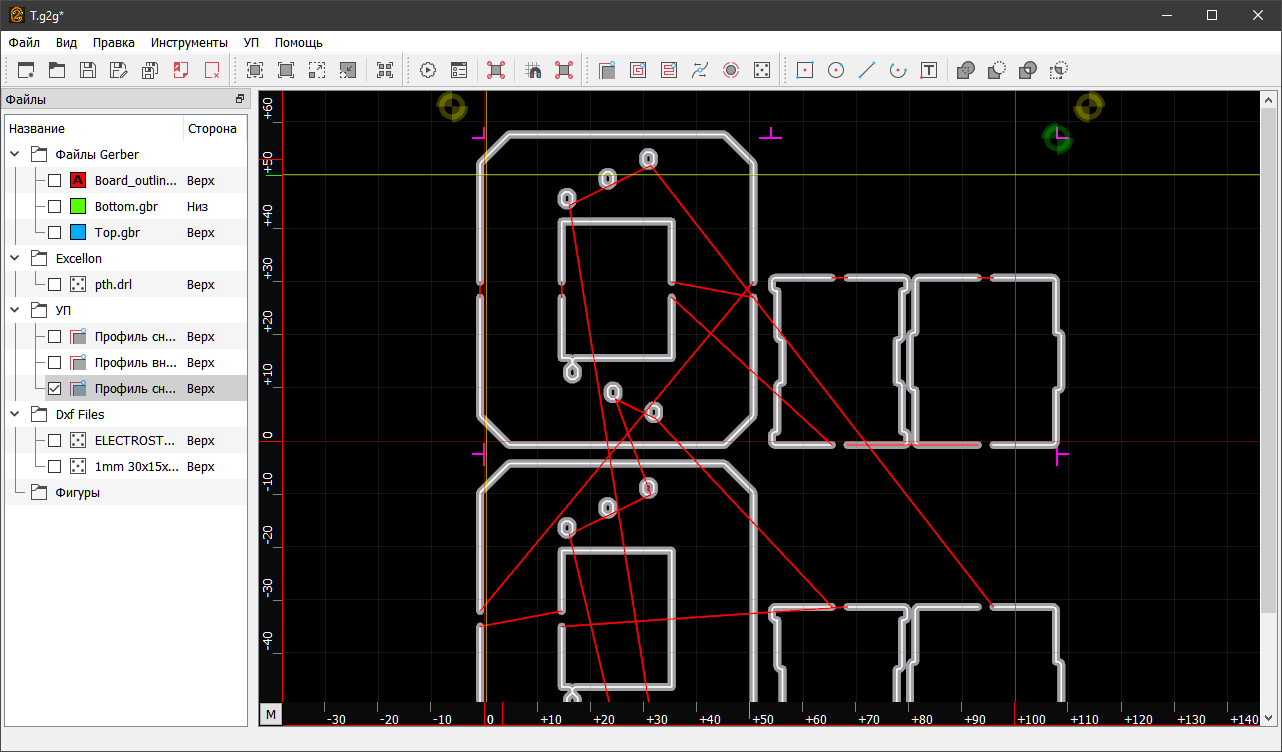Check the Board_outlin... file checkbox
The height and width of the screenshot is (752, 1282).
tap(55, 181)
